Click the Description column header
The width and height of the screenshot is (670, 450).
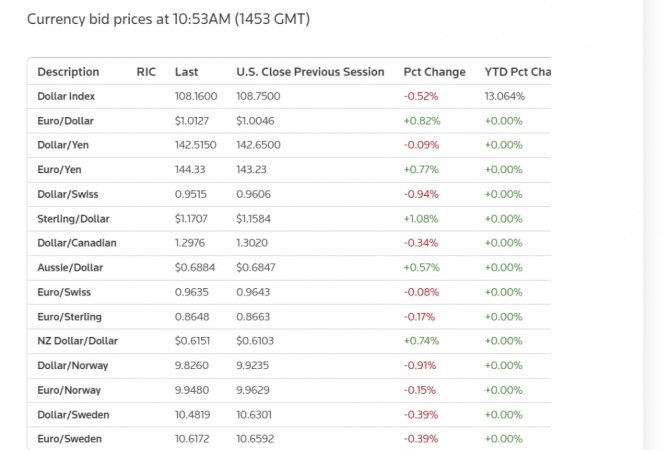68,72
